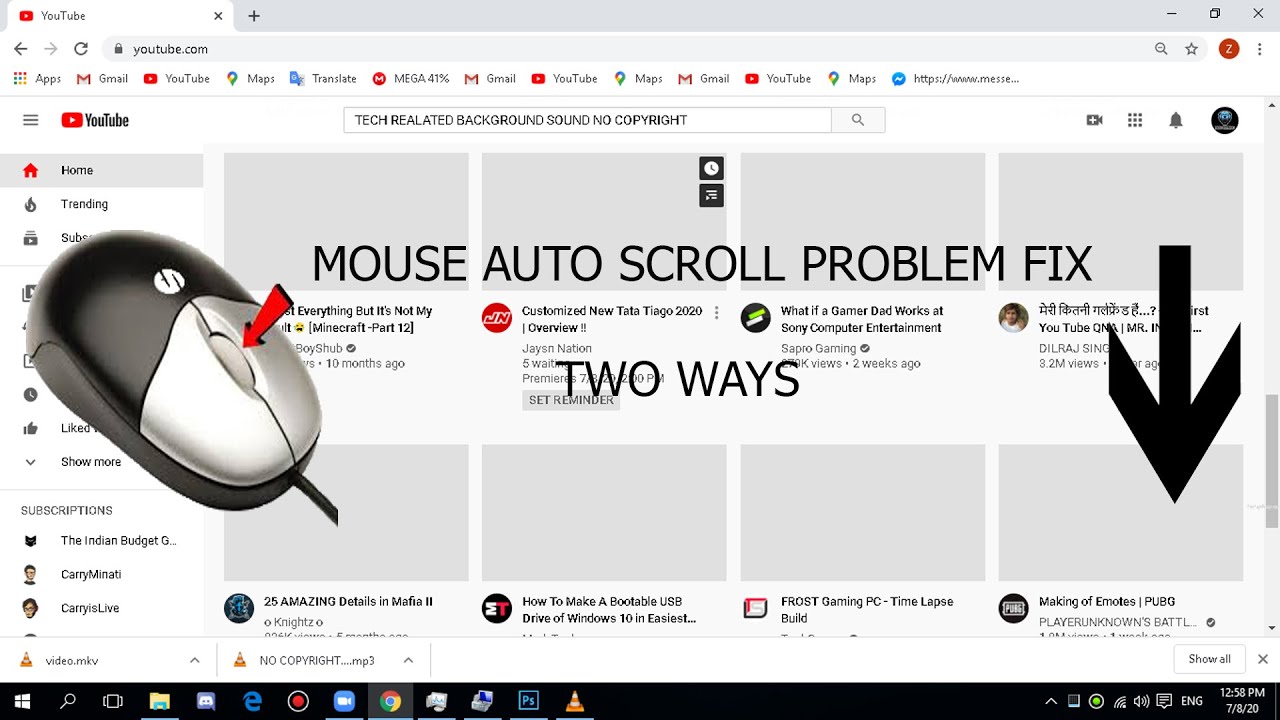Close the downloads bar
The image size is (1280, 720).
click(1262, 659)
